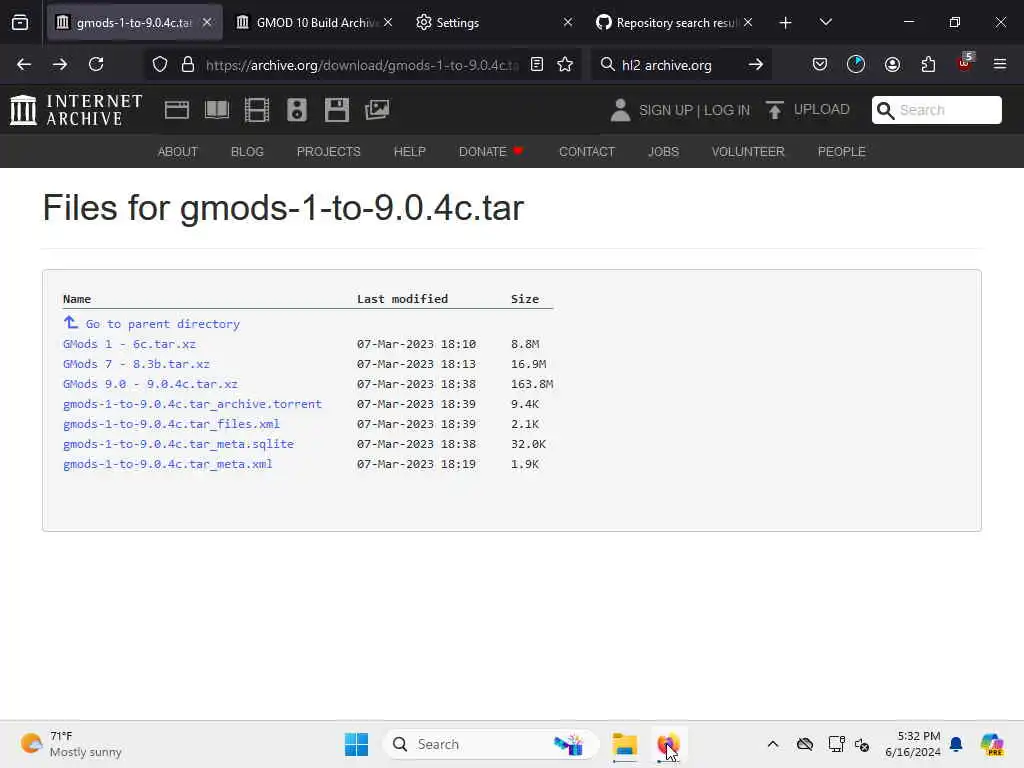1024x768 pixels.
Task: Open the clock and date 5:32 PM
Action: tap(913, 744)
